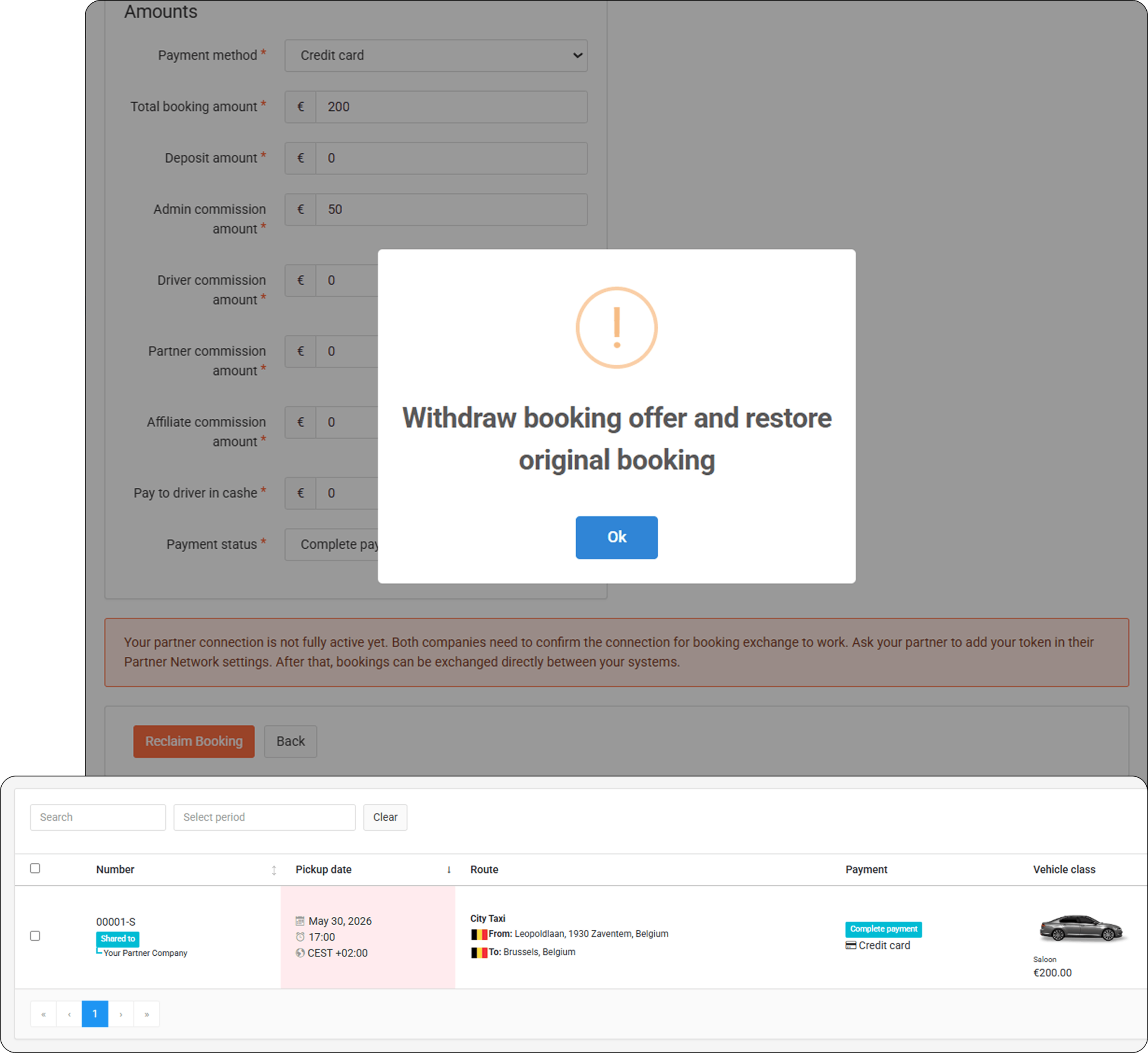This screenshot has width=1148, height=1053.
Task: Click the Back button
Action: pyautogui.click(x=291, y=741)
